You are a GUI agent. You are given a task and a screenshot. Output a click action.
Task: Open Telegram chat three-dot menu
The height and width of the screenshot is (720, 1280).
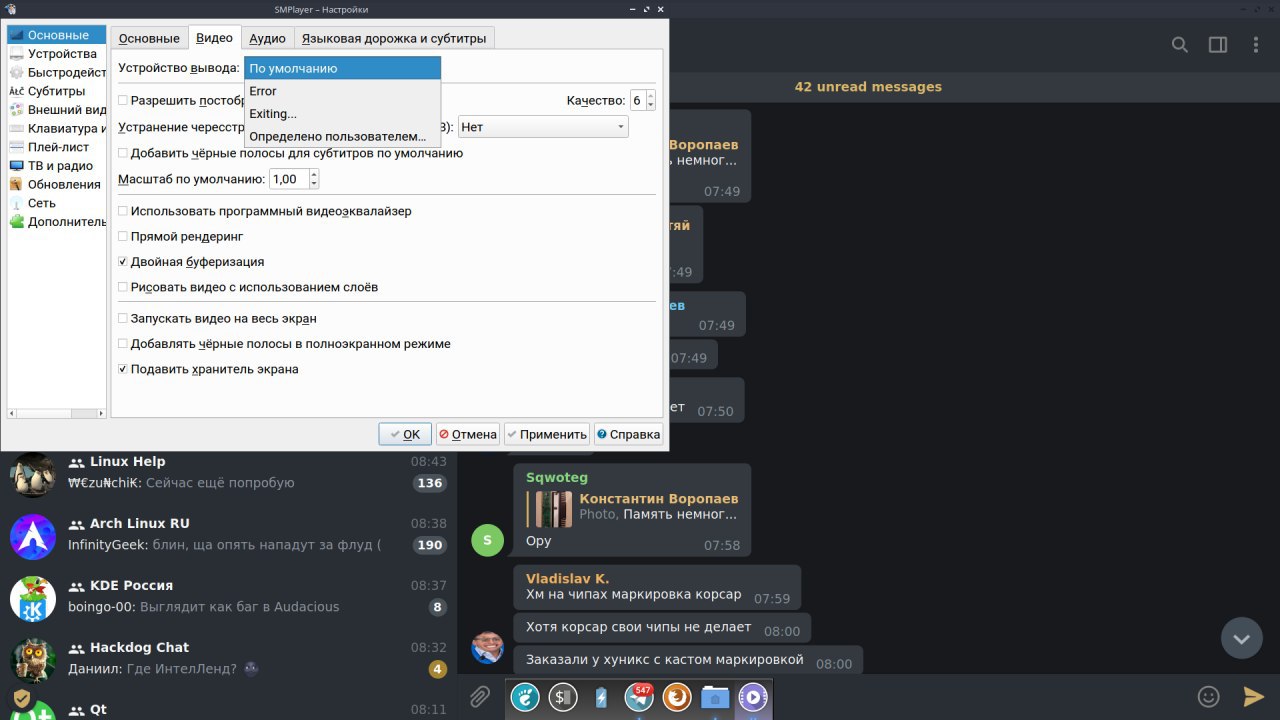click(1255, 45)
